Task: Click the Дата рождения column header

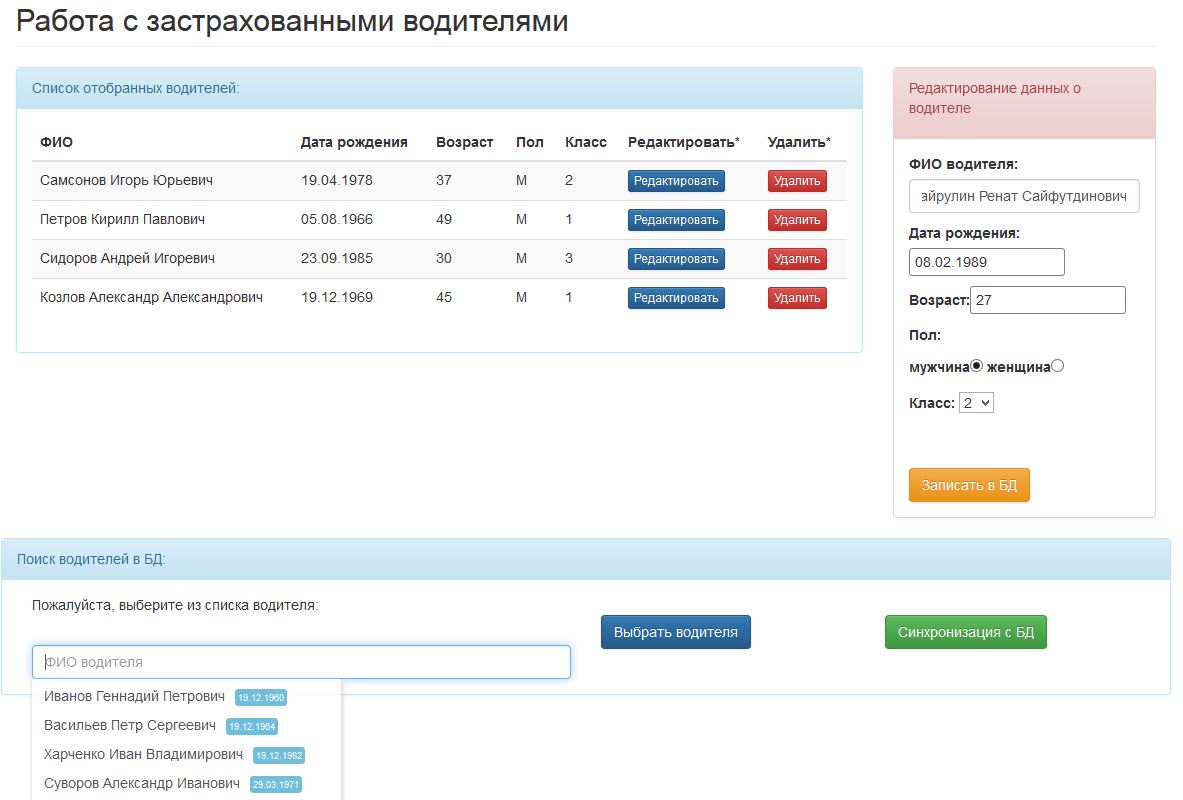Action: pos(354,142)
